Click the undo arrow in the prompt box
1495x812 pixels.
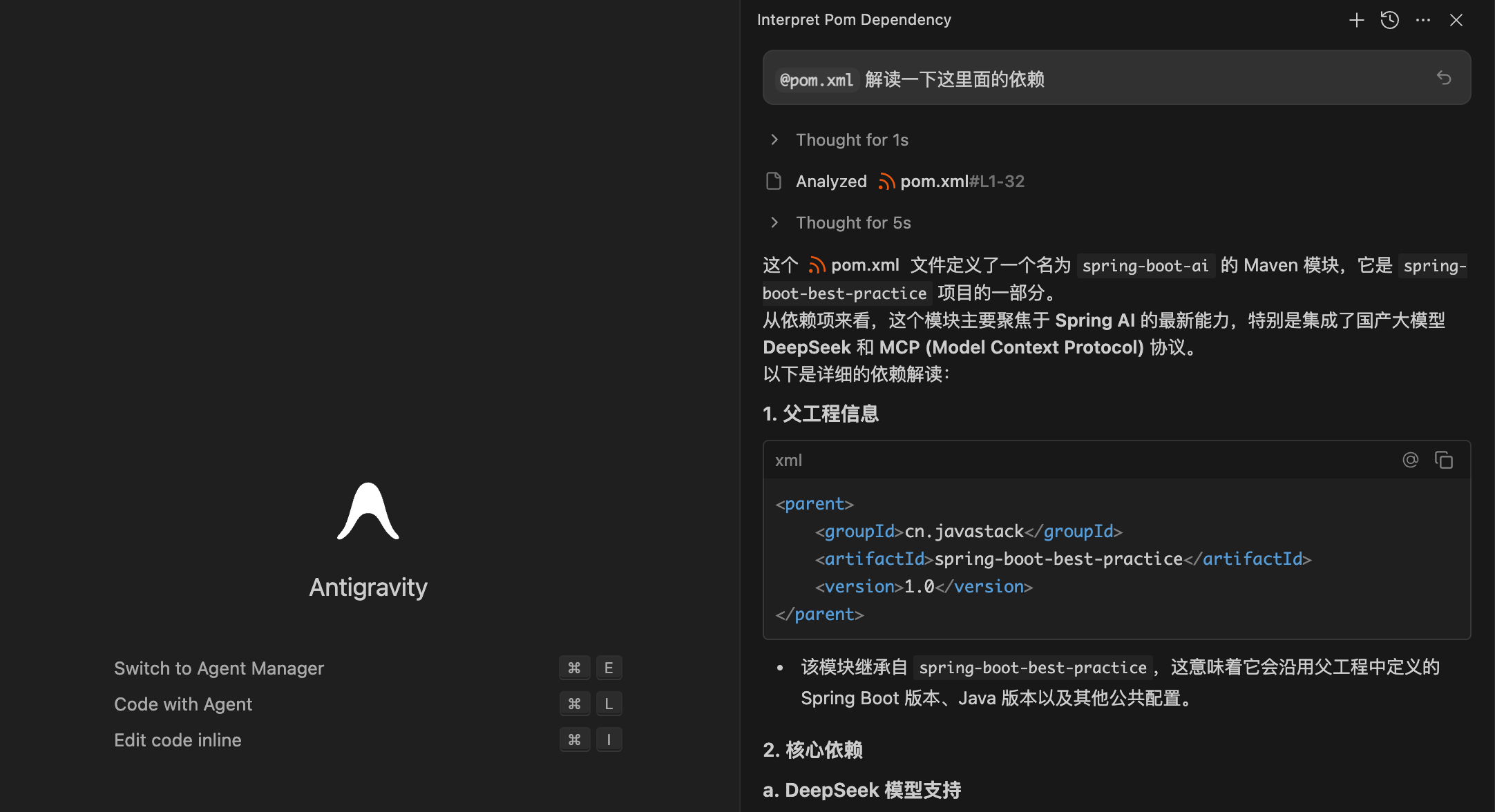pos(1443,77)
